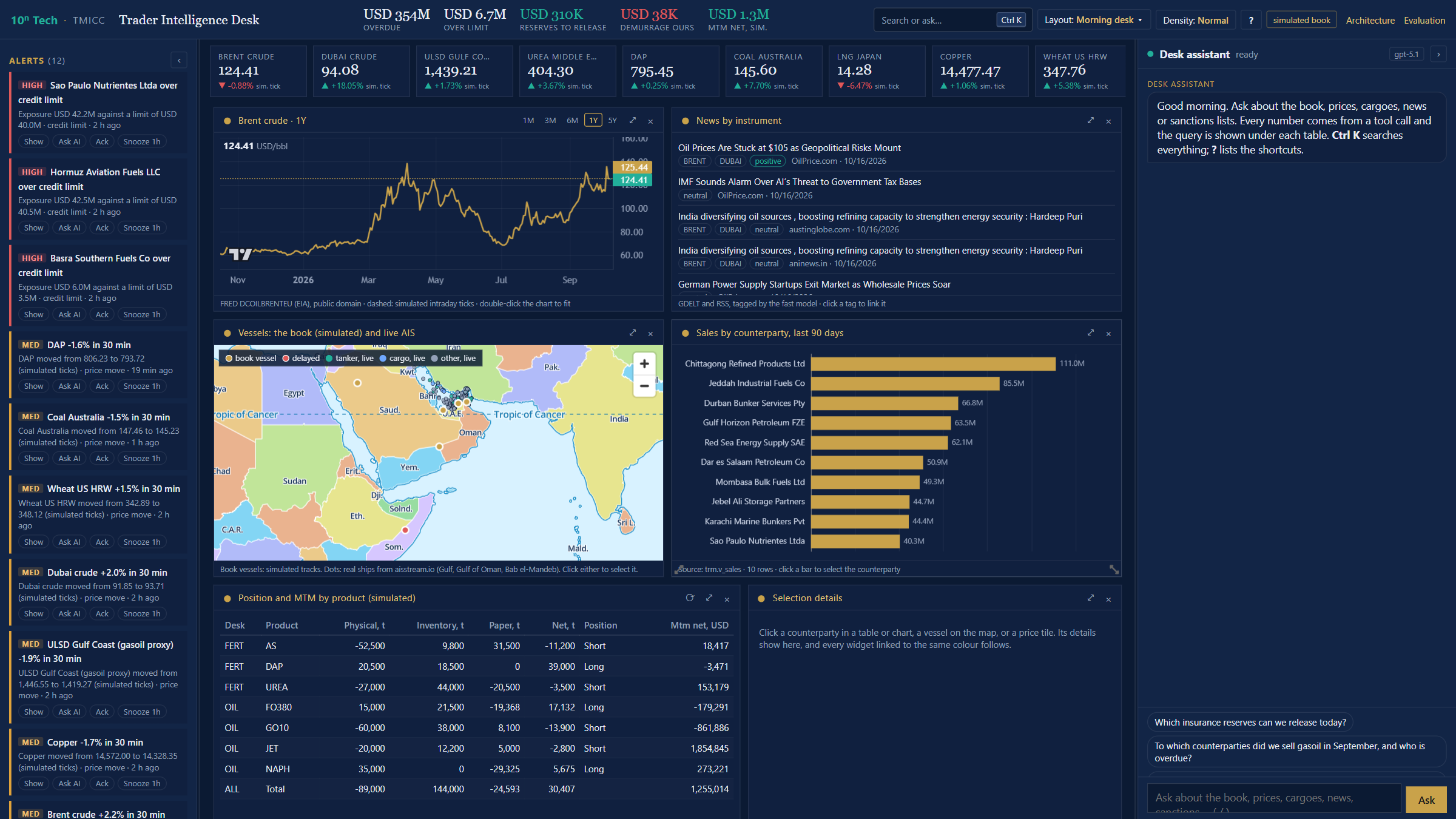The image size is (1456, 819).
Task: Click the USD 354M Overdue header metric
Action: click(397, 19)
